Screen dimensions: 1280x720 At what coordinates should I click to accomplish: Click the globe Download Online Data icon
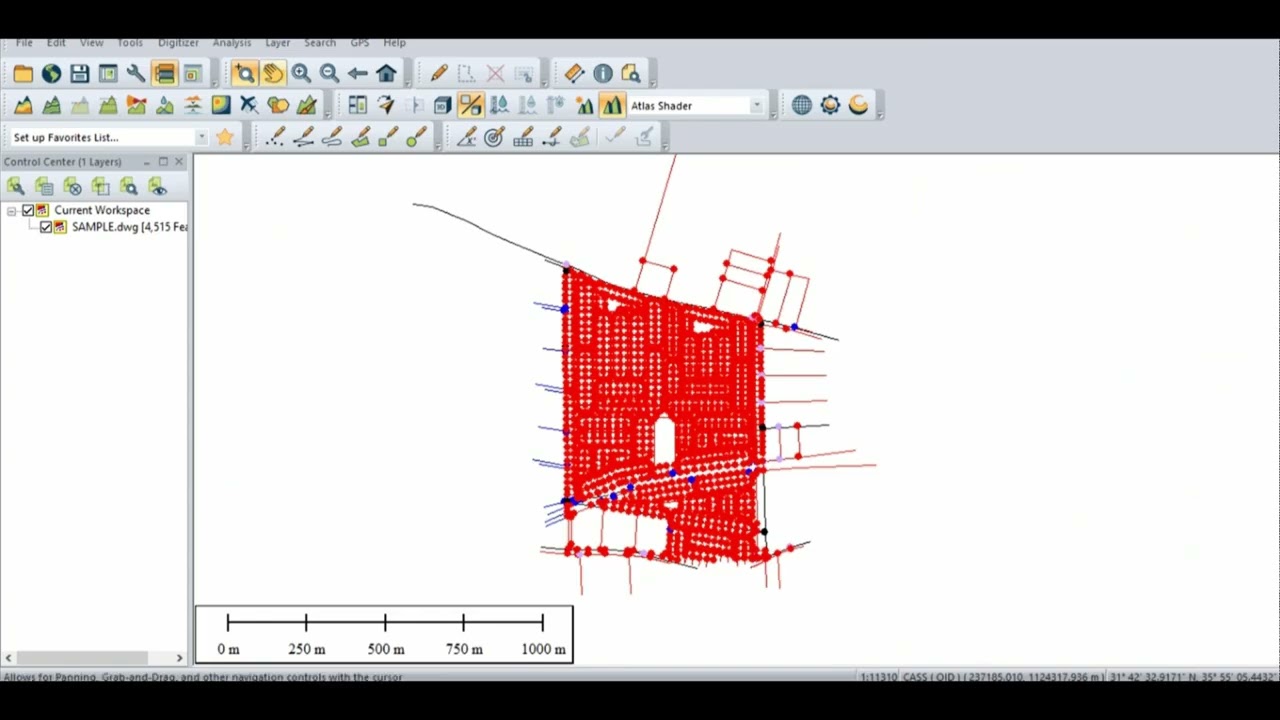click(x=51, y=73)
